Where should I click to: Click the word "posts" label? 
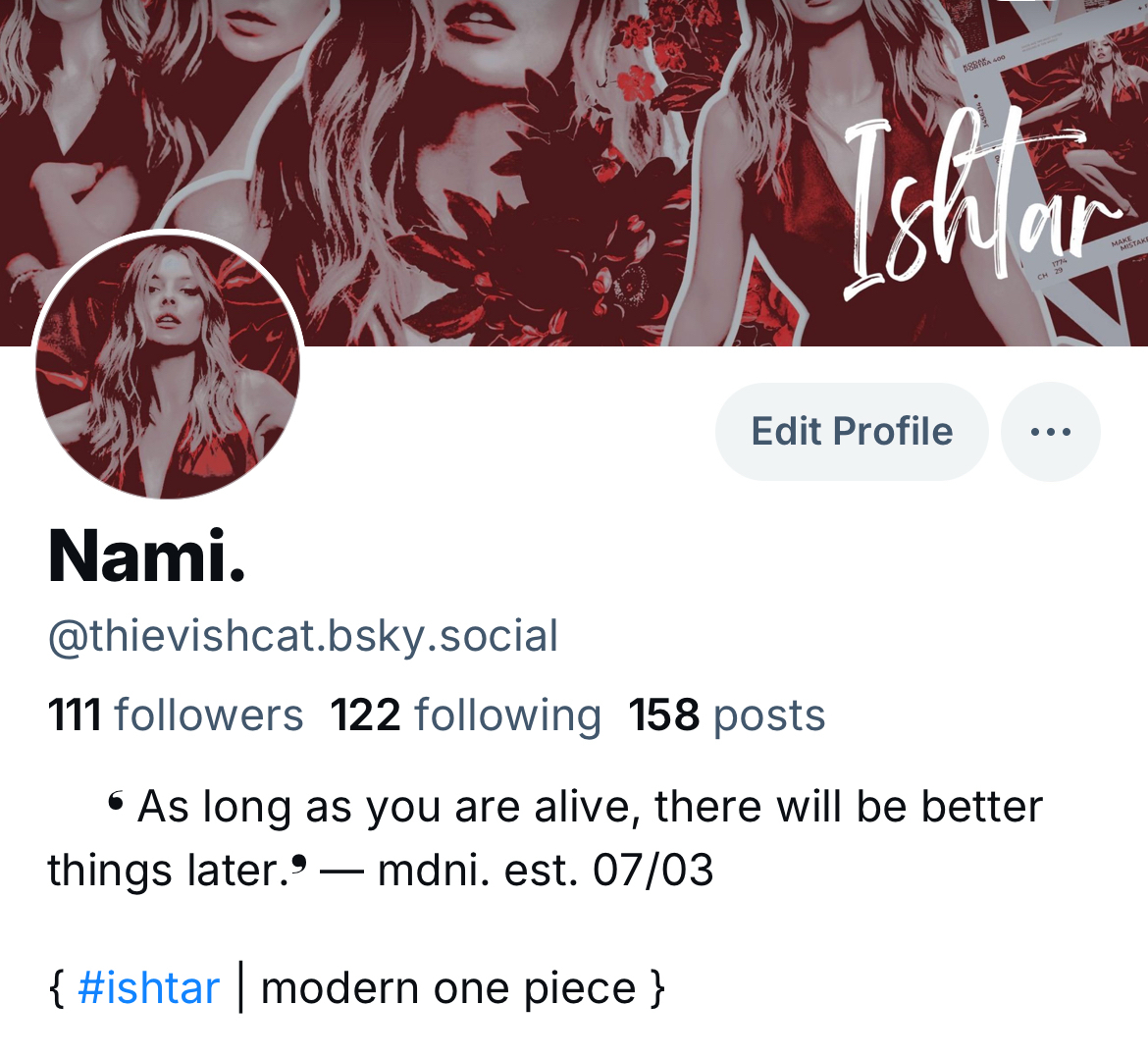[769, 716]
